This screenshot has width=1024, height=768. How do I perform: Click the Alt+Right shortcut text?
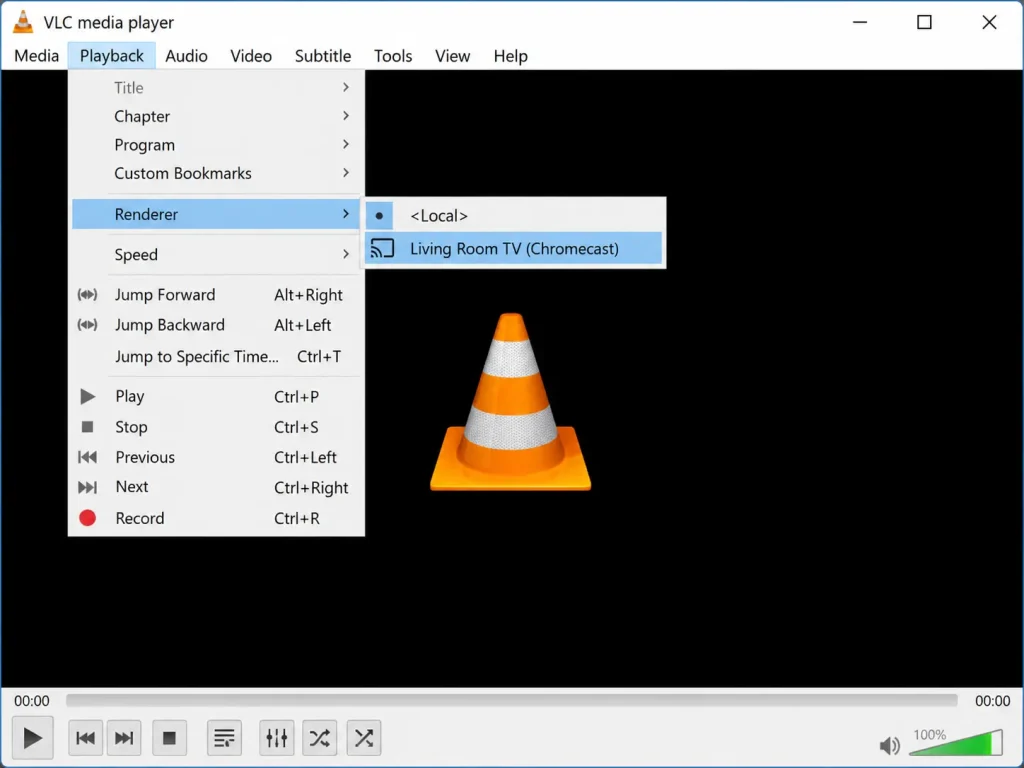(308, 295)
